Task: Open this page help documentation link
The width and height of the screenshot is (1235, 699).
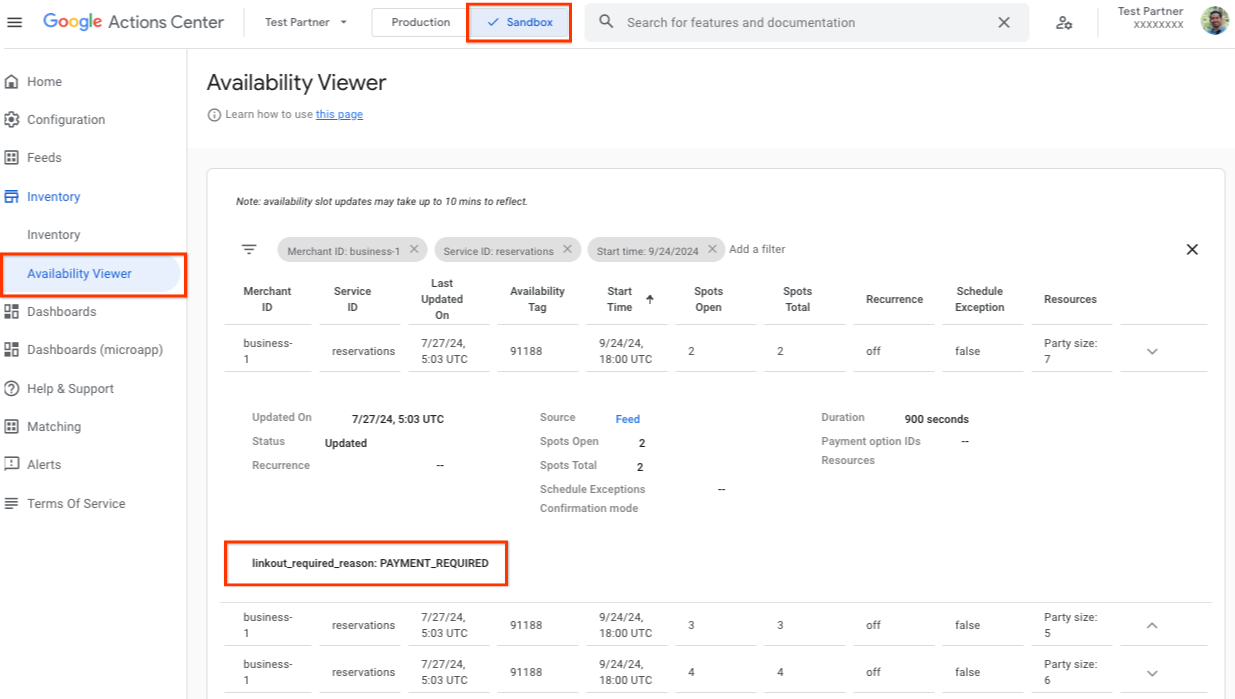Action: pos(339,114)
